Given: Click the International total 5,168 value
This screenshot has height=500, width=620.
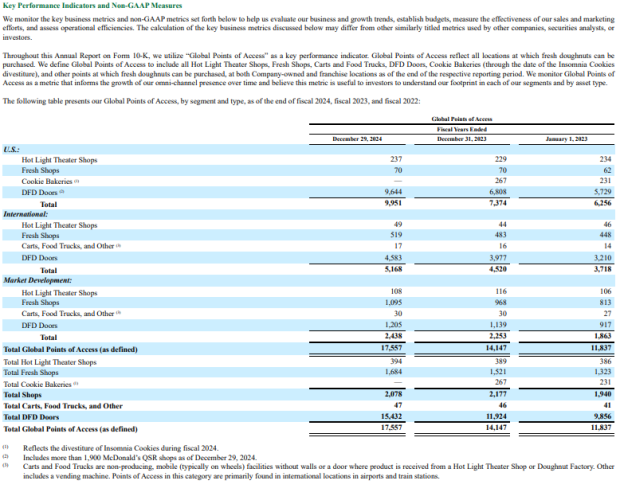Looking at the screenshot, I should [393, 269].
